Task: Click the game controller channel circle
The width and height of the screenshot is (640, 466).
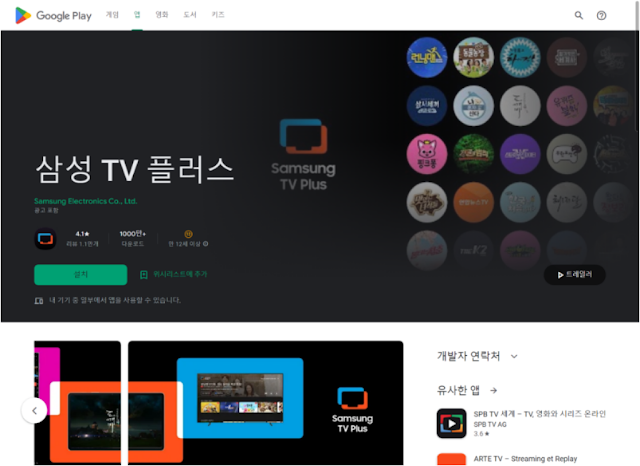Action: click(x=567, y=154)
